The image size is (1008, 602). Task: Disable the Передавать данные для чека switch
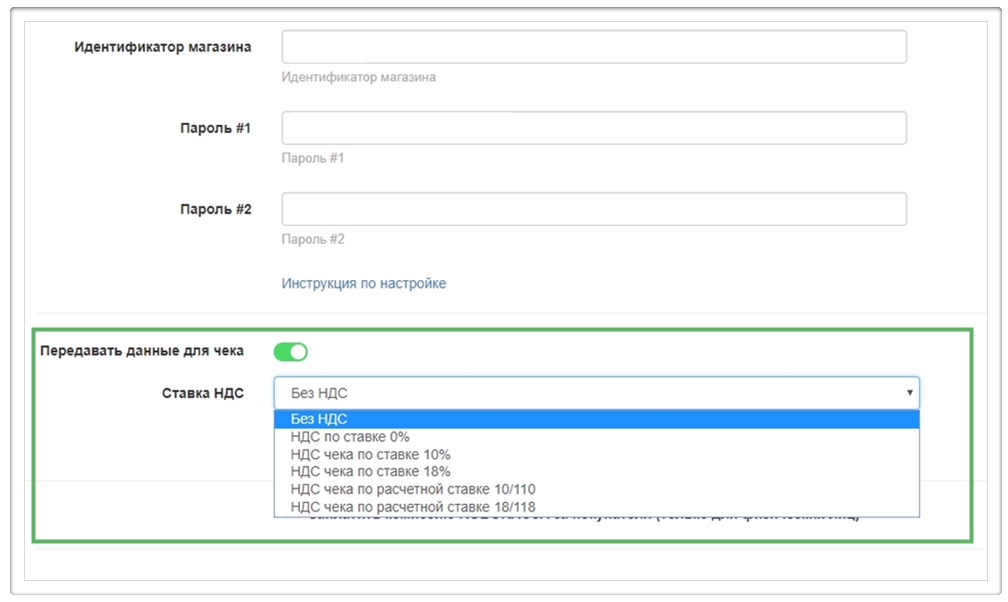pyautogui.click(x=290, y=351)
